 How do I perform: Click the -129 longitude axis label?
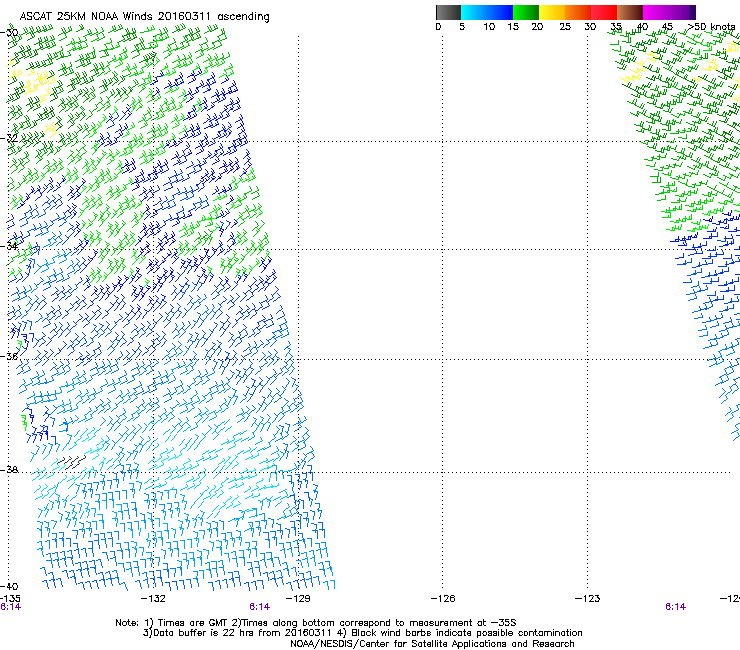(298, 599)
